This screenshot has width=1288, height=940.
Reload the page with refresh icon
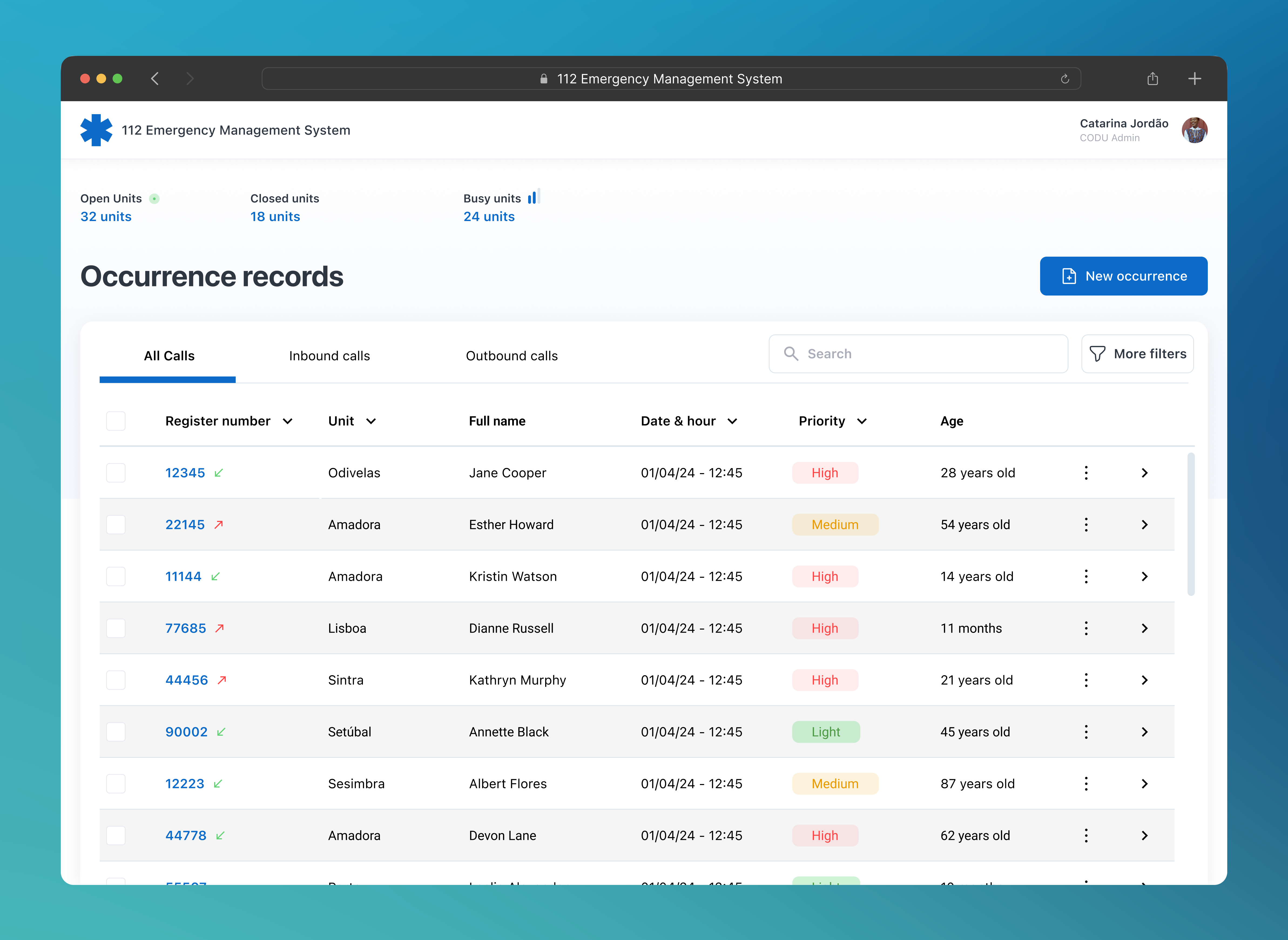click(x=1065, y=79)
